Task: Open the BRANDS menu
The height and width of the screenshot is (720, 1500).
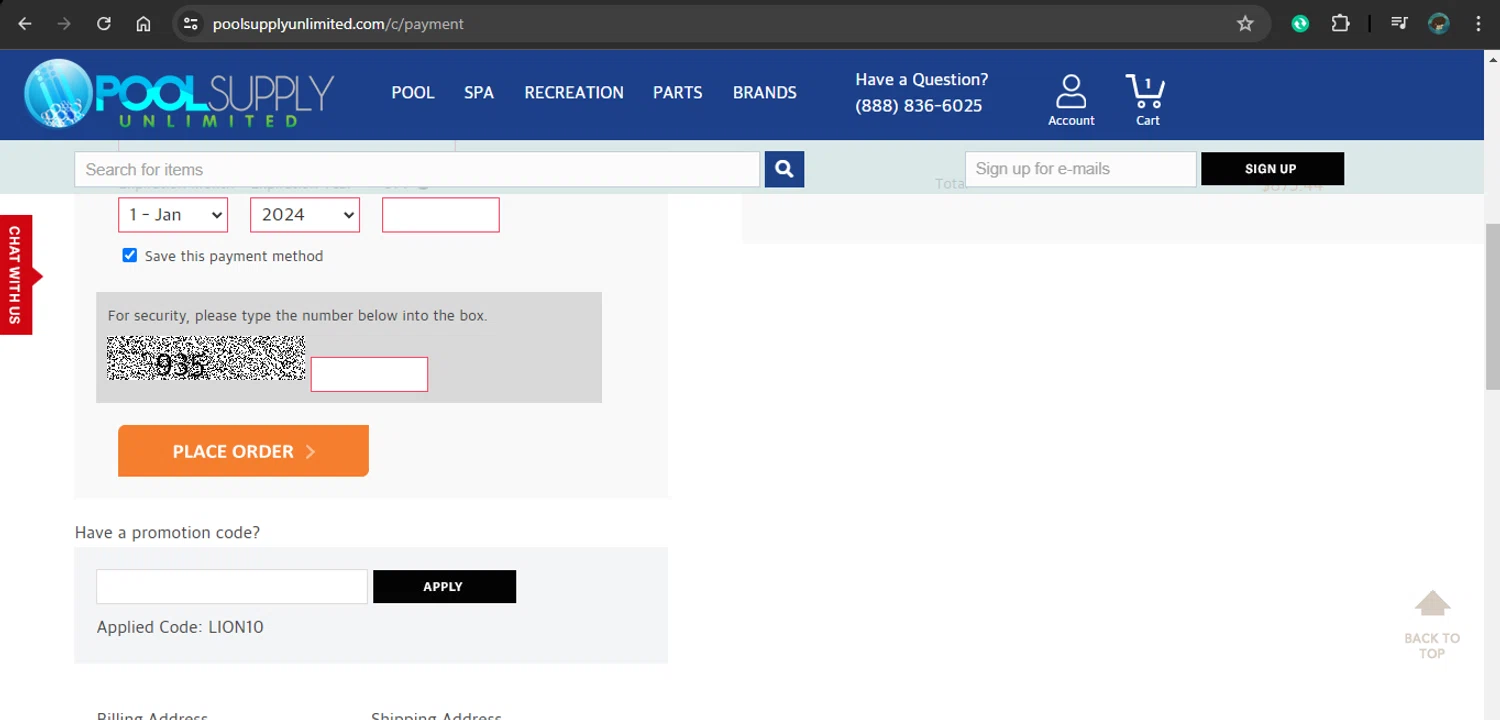Action: point(765,92)
